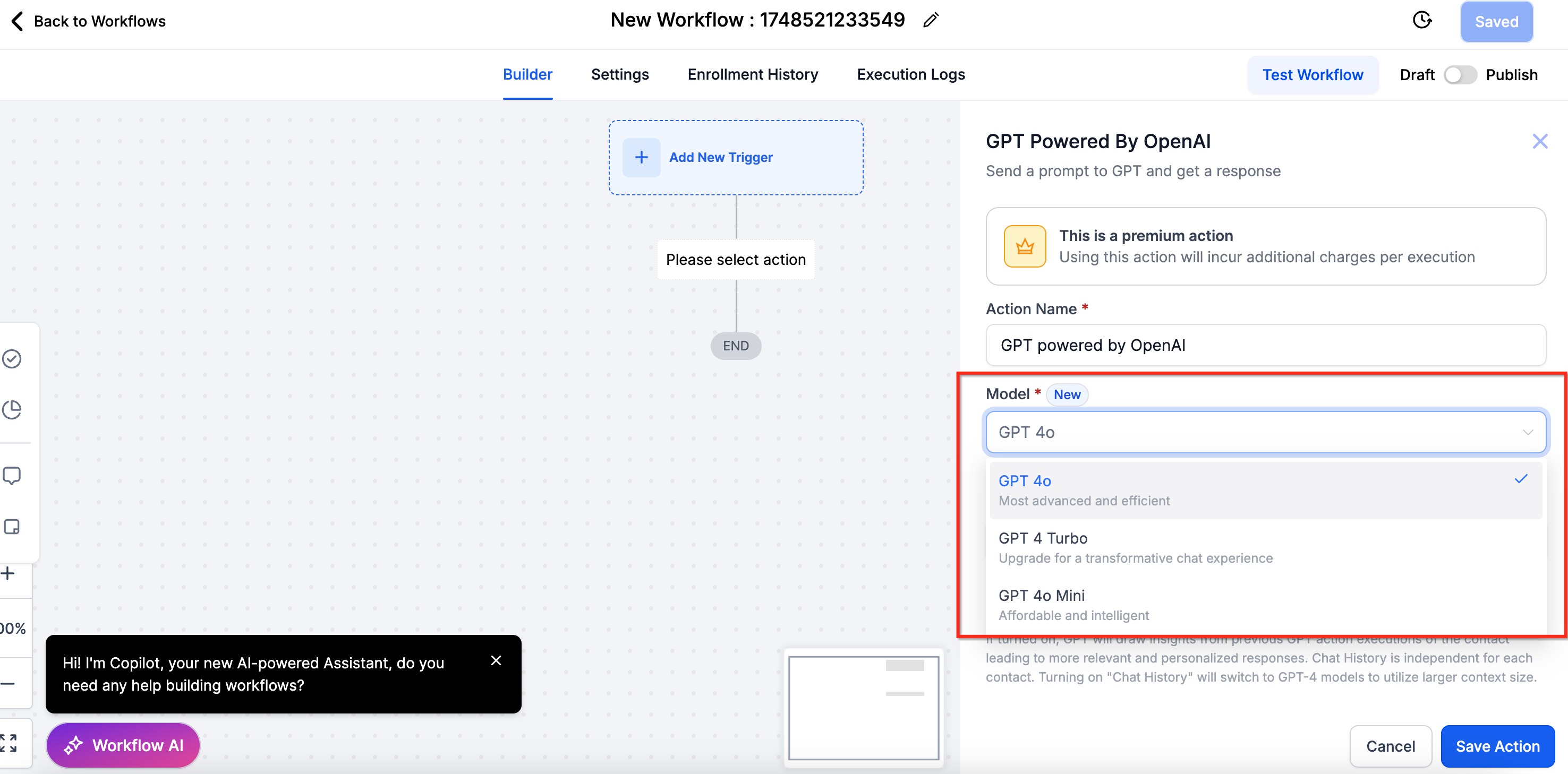Dismiss the Copilot assistant popup
The image size is (1568, 774).
point(496,660)
